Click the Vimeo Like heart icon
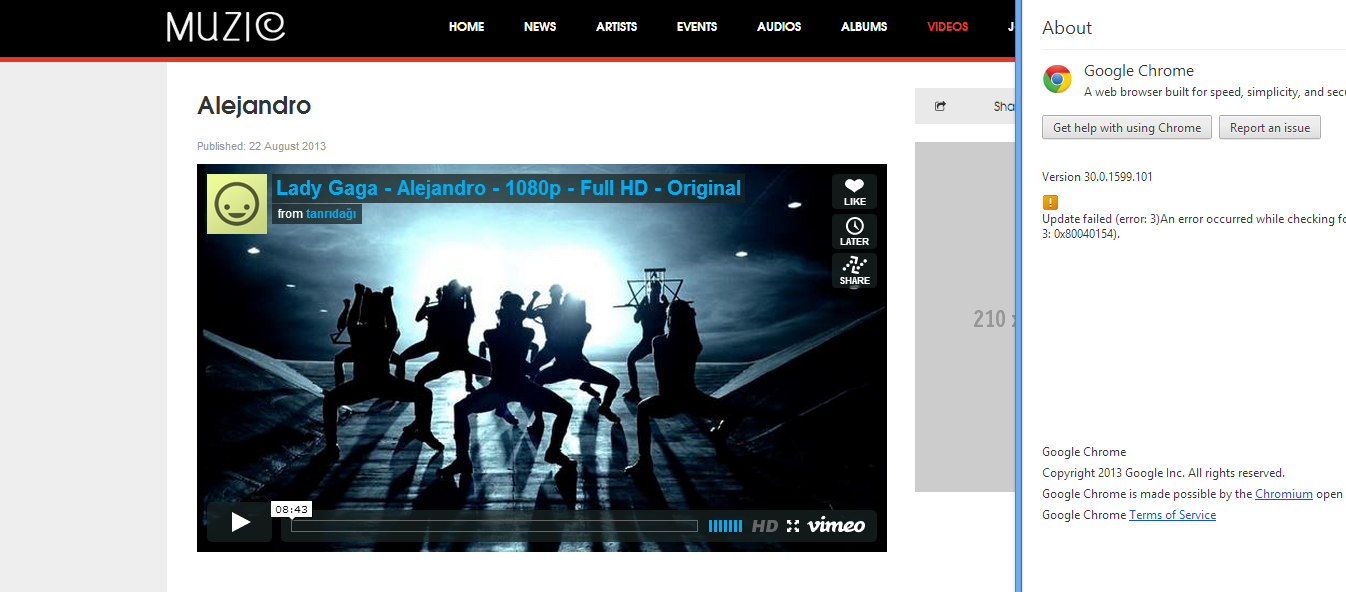Image resolution: width=1346 pixels, height=592 pixels. click(854, 192)
